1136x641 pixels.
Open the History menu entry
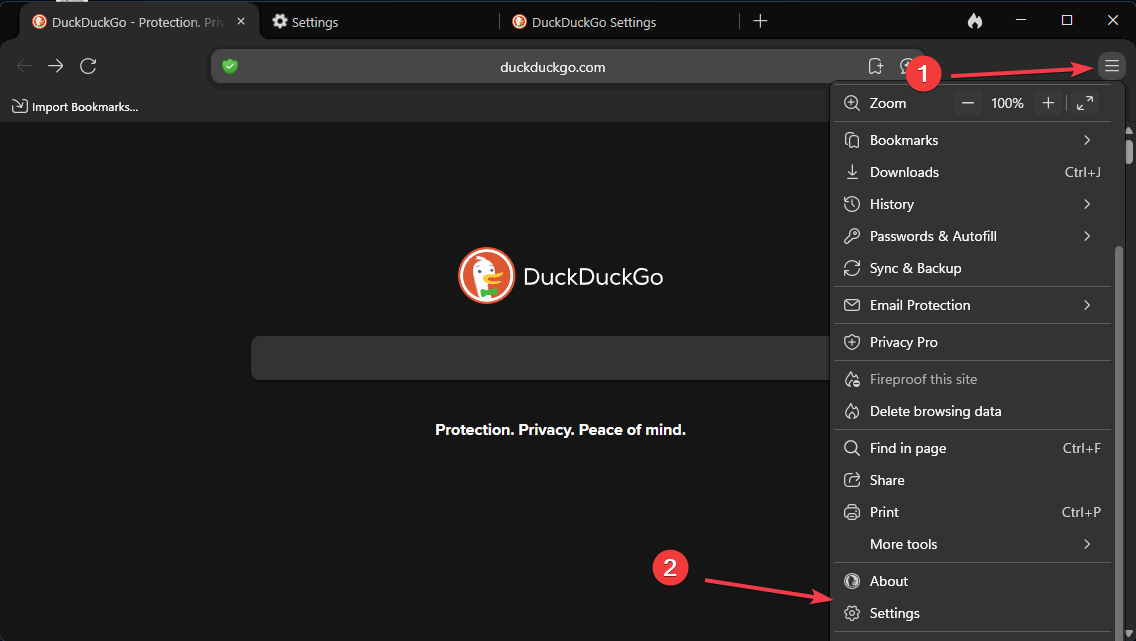(x=972, y=204)
